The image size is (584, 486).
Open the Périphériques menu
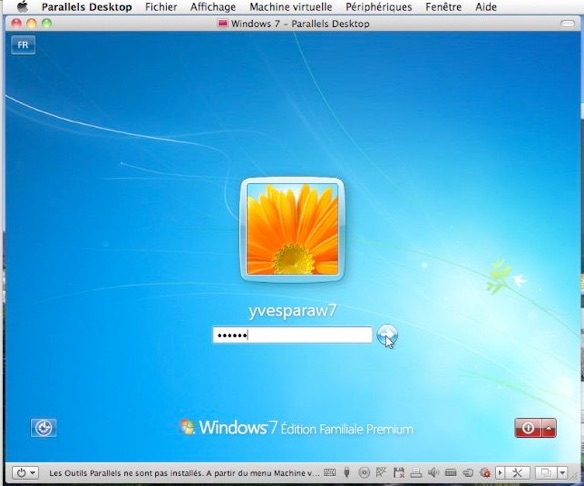(x=378, y=7)
